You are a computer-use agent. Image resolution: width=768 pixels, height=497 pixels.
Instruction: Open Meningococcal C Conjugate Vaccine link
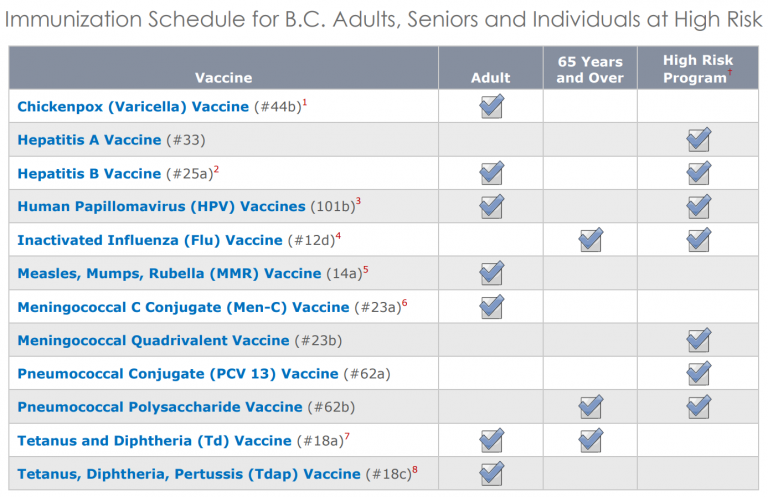coord(183,308)
